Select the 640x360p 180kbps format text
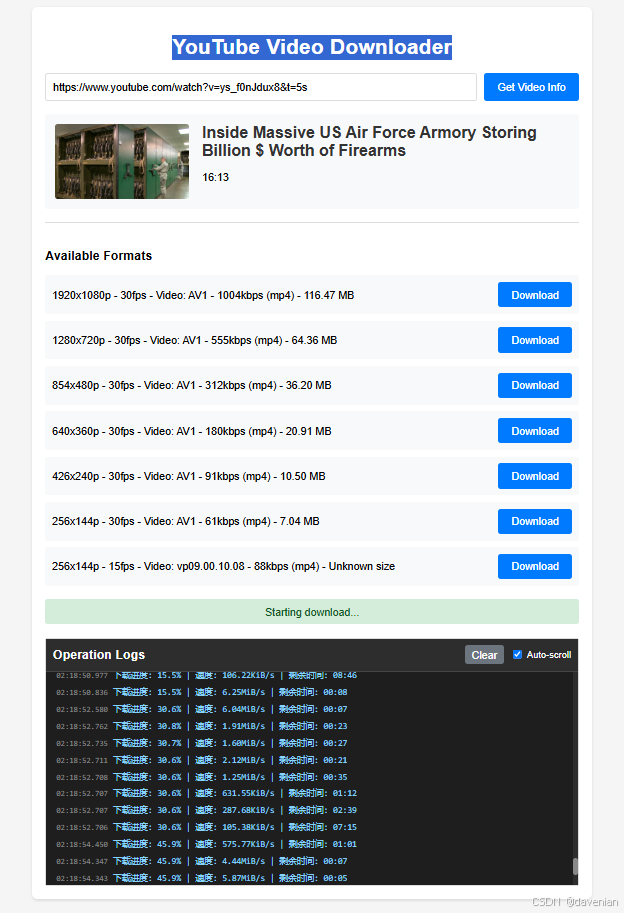624x913 pixels. point(192,431)
